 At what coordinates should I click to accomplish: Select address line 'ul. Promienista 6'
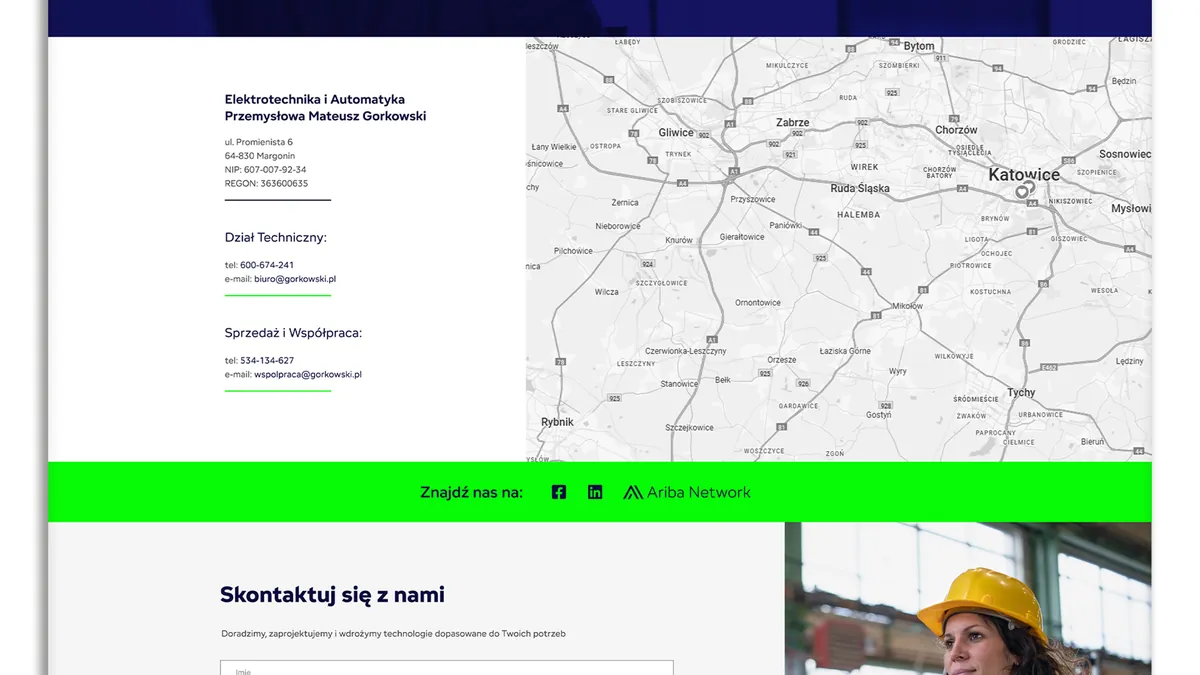(259, 142)
